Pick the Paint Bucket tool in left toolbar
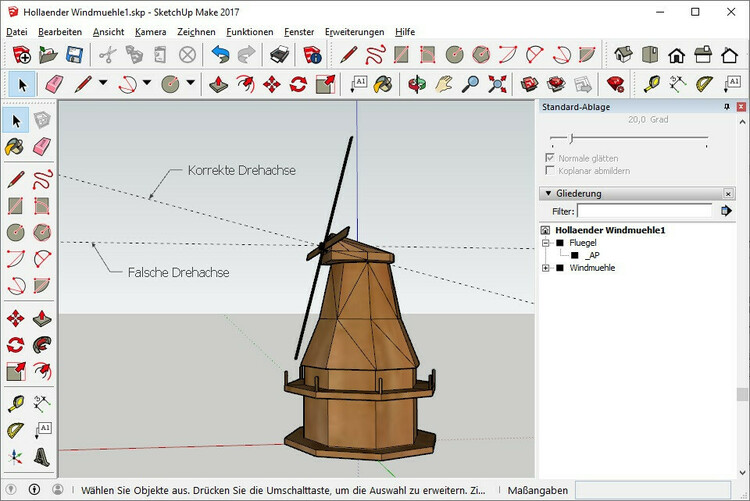This screenshot has width=750, height=501. click(x=15, y=147)
